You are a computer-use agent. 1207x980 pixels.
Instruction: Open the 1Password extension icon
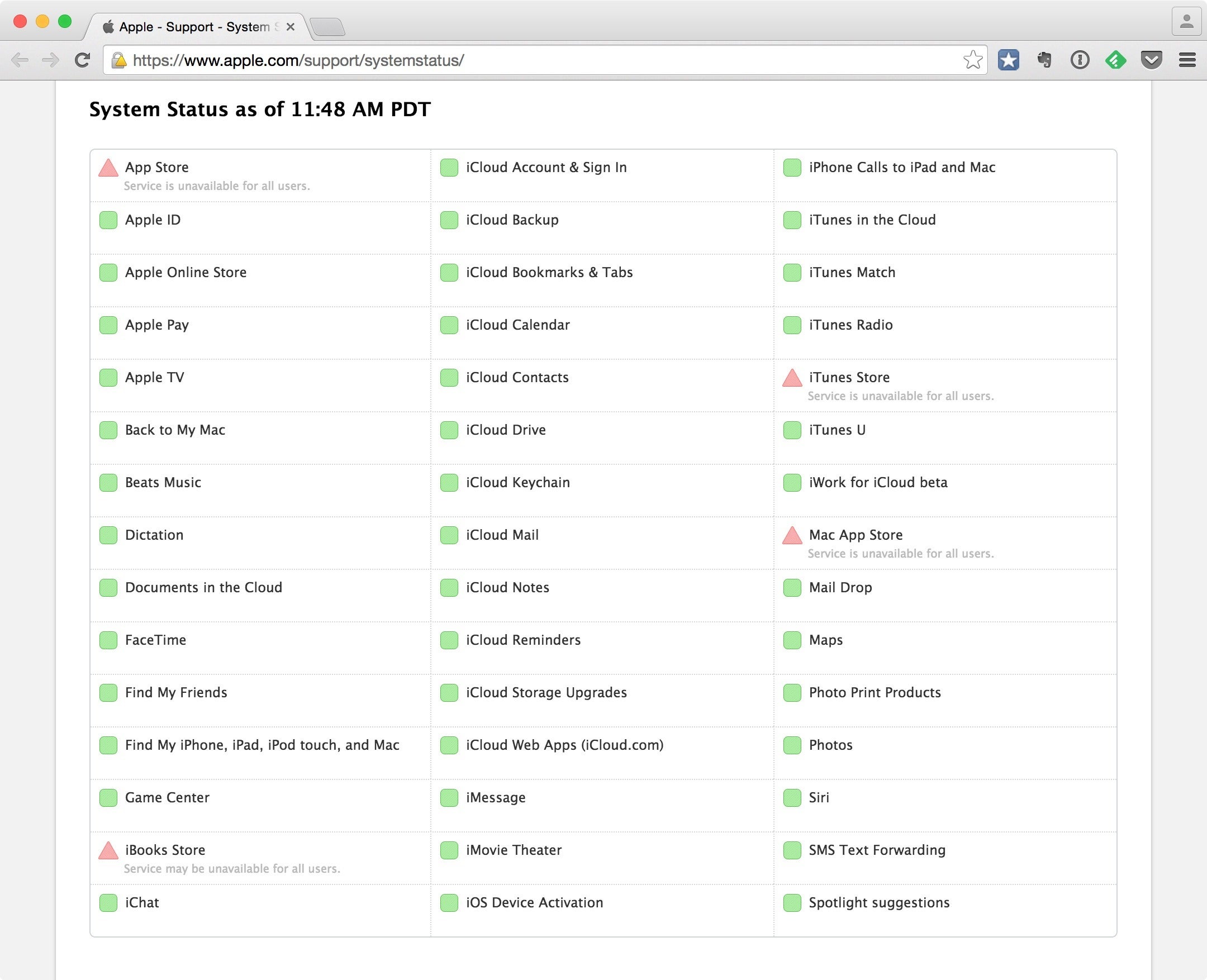(x=1080, y=60)
